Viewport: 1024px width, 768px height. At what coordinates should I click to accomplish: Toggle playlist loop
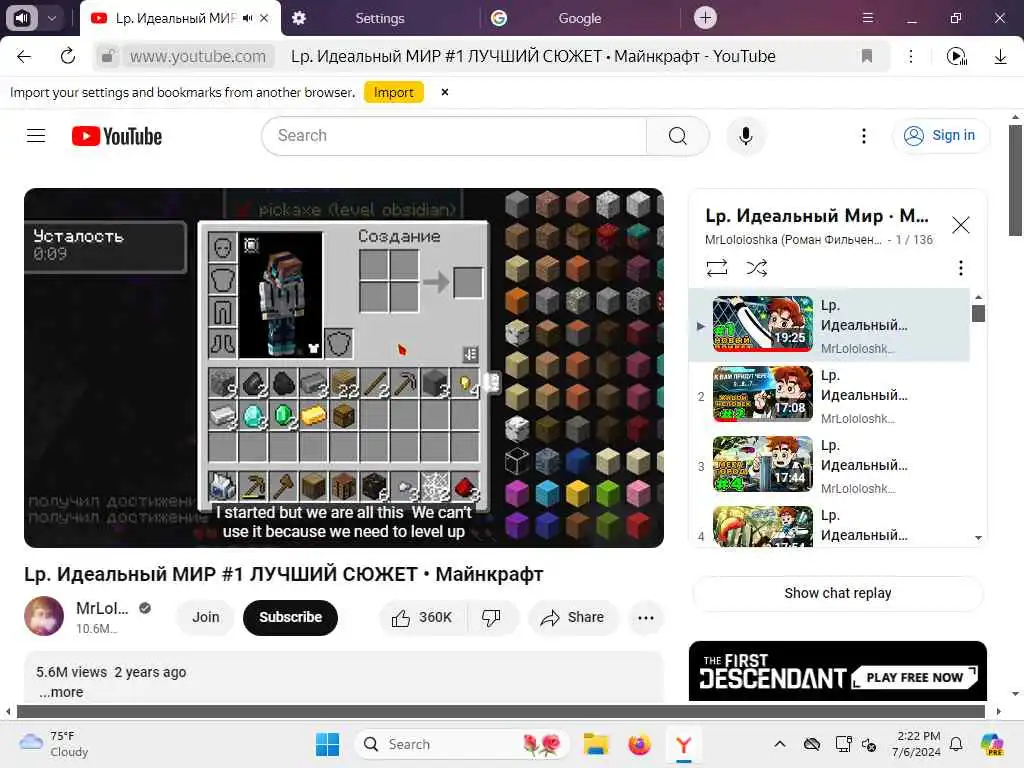click(717, 268)
